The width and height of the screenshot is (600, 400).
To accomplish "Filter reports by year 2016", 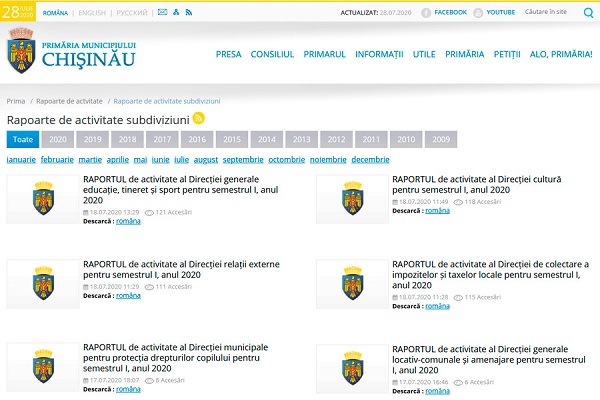I will pyautogui.click(x=197, y=139).
